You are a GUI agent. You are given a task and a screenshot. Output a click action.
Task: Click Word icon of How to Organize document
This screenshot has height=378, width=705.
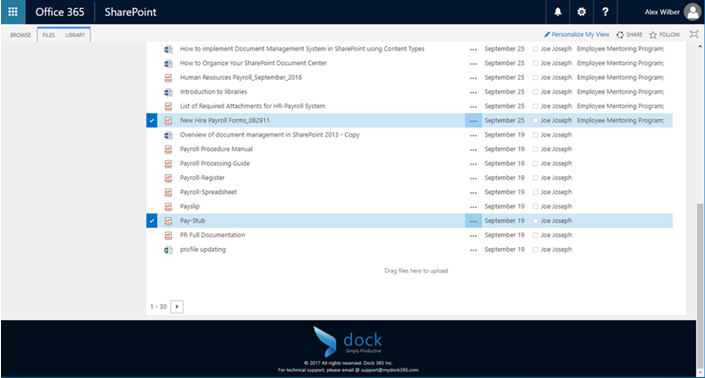click(168, 63)
